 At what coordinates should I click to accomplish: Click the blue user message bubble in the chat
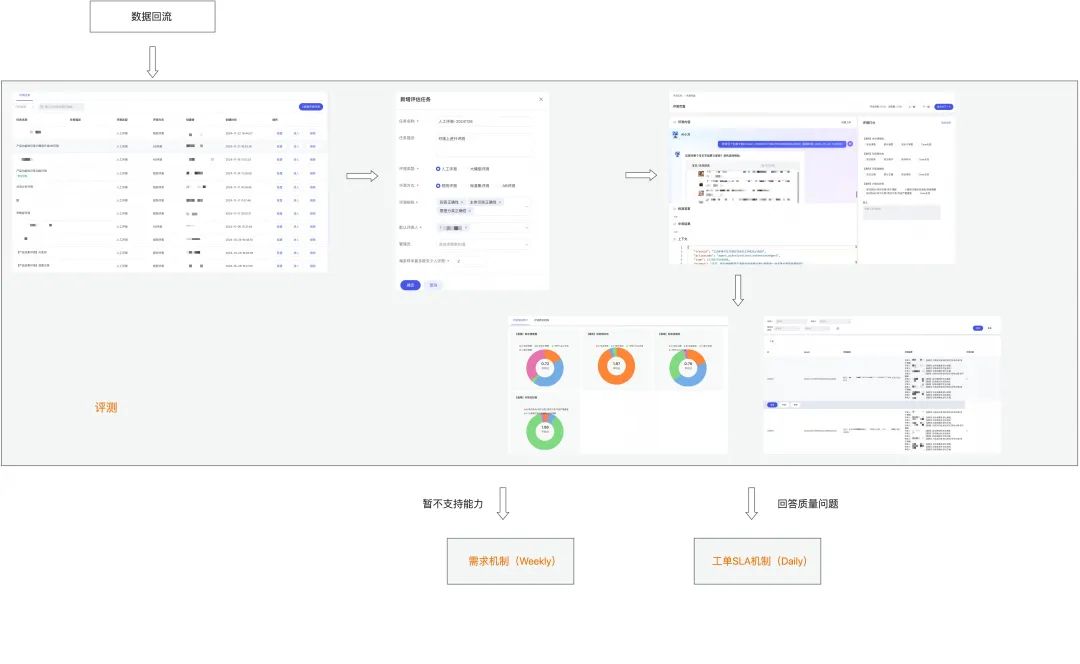pyautogui.click(x=782, y=144)
